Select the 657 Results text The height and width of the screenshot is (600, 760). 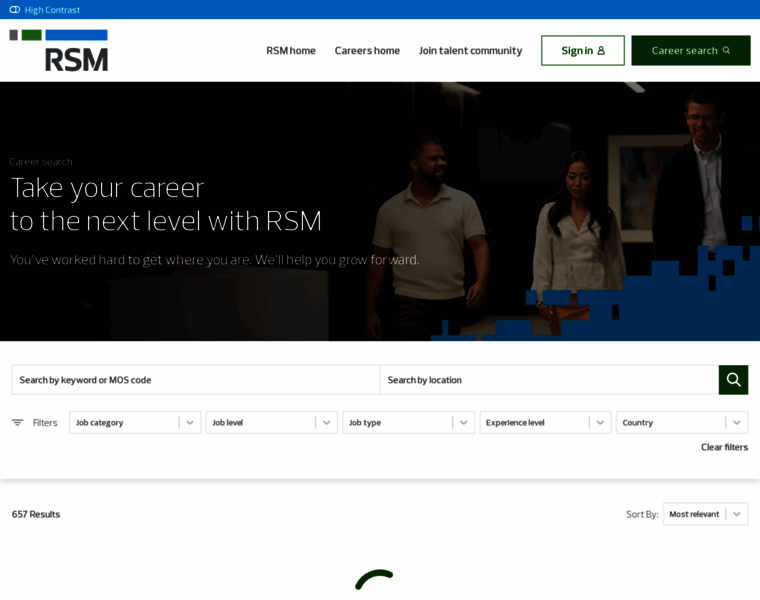pyautogui.click(x=36, y=514)
